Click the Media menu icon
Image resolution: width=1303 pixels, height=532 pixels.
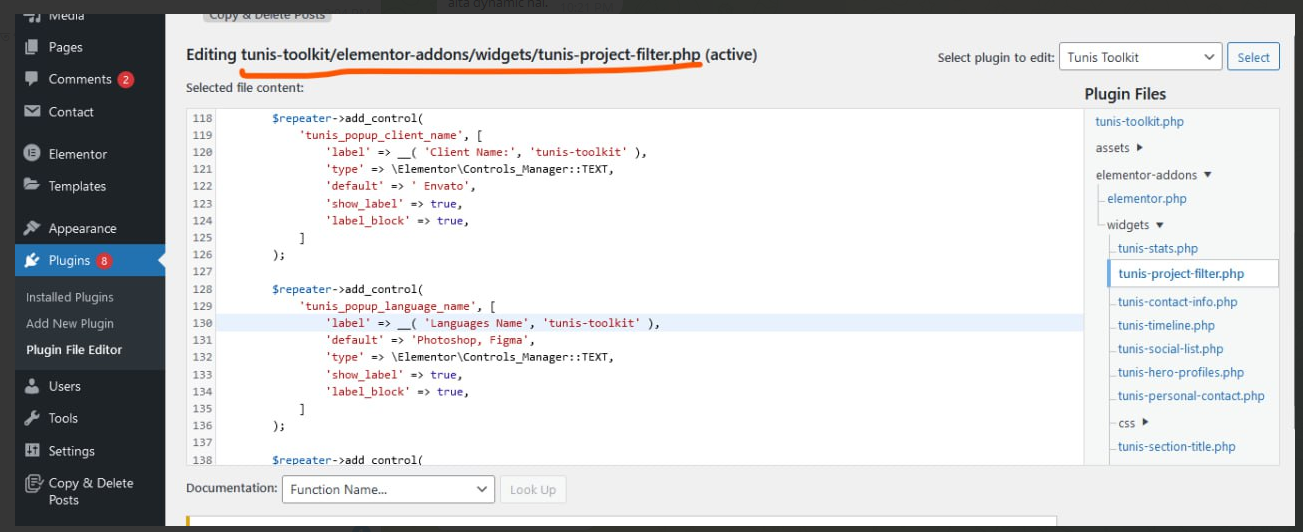[x=32, y=15]
